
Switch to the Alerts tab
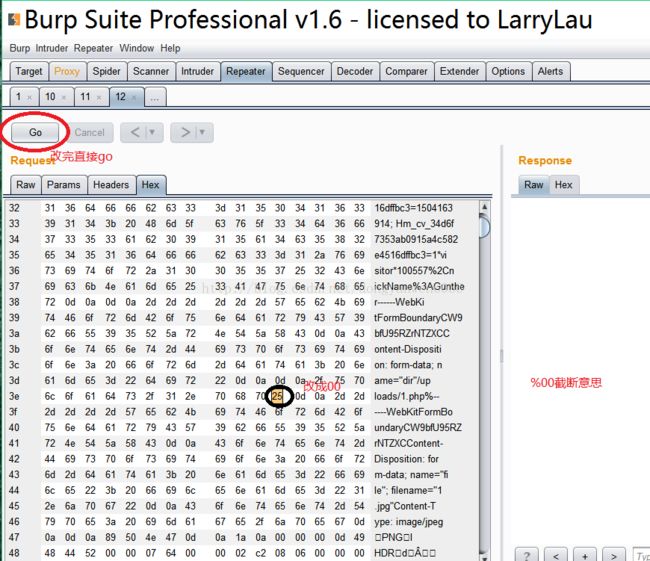click(x=551, y=71)
